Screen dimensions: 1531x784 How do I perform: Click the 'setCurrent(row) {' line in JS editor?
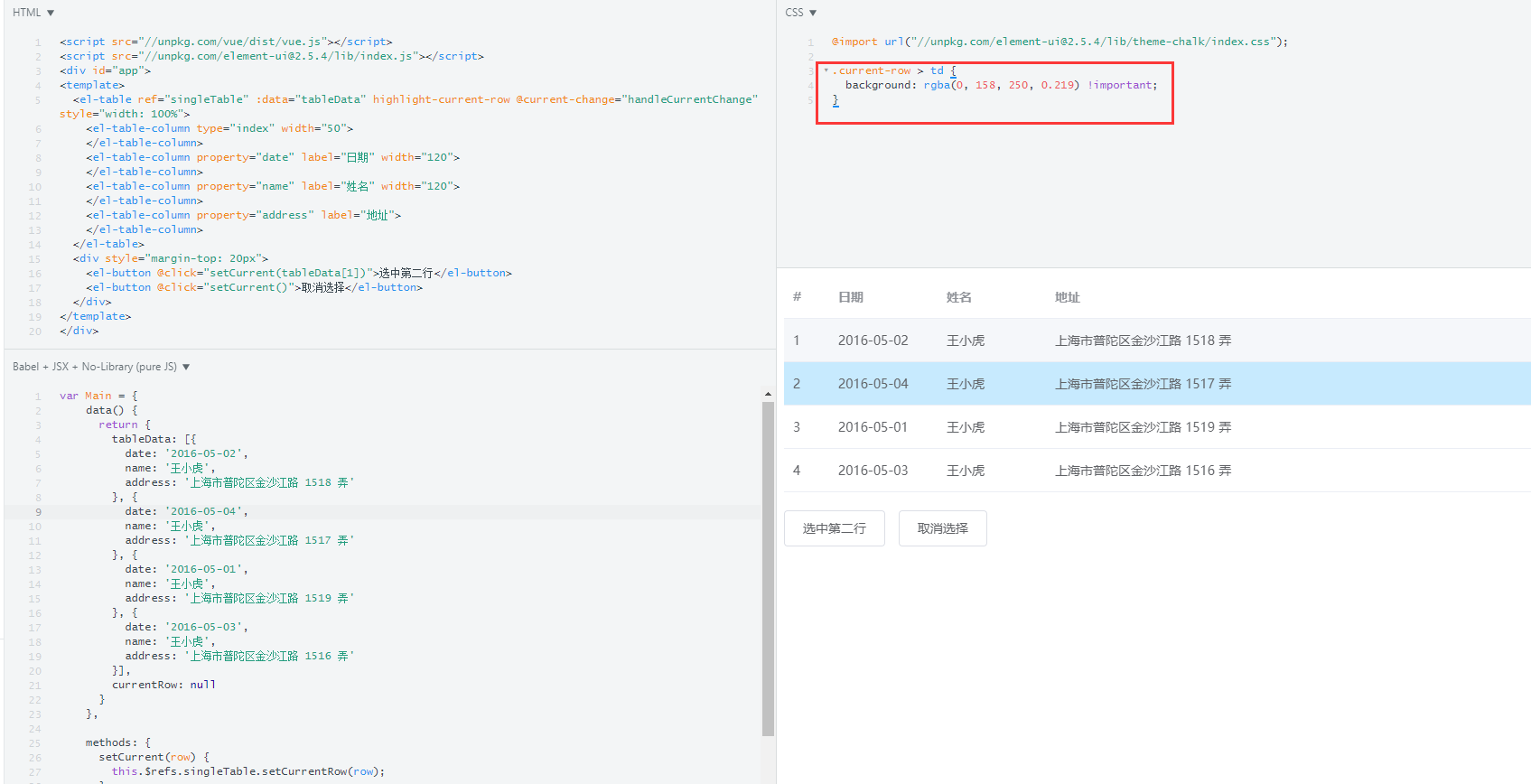pyautogui.click(x=154, y=757)
